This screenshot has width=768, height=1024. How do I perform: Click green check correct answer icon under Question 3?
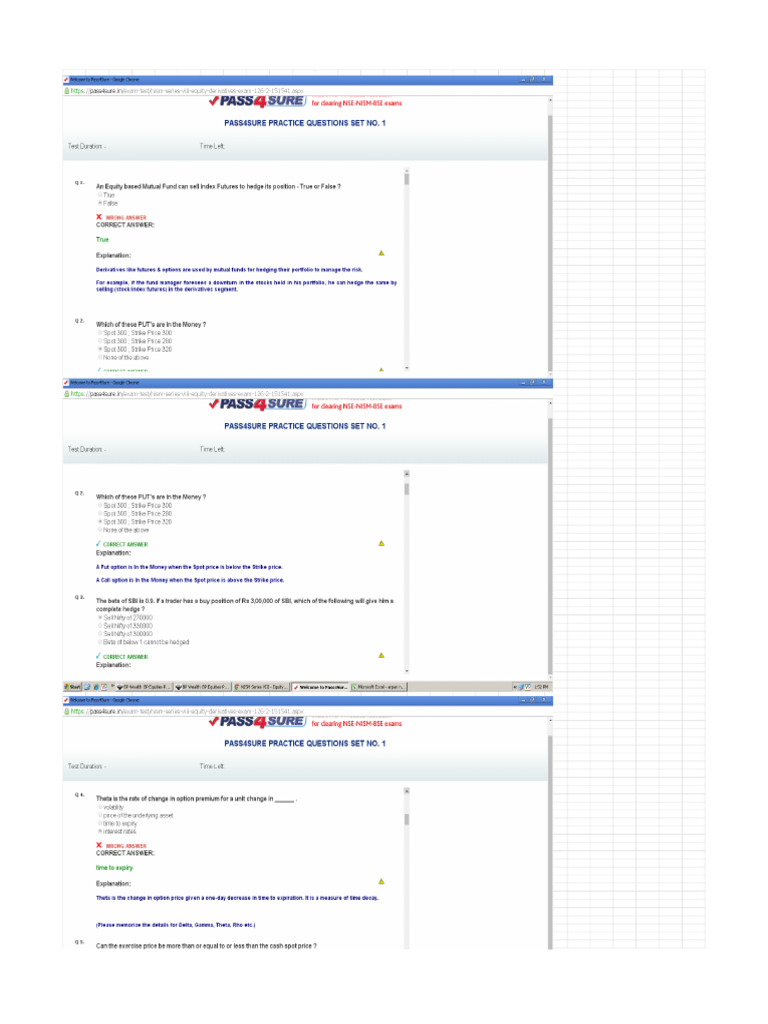coord(99,657)
